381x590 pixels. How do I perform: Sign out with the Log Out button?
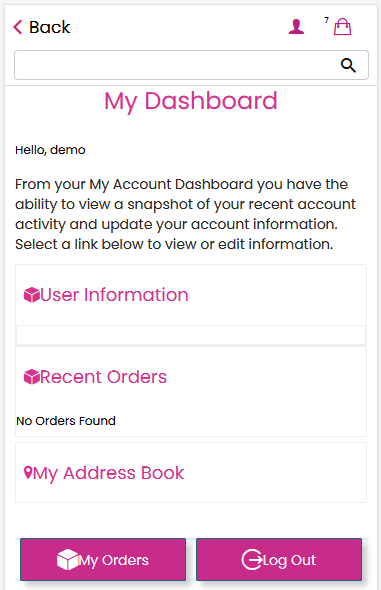click(x=279, y=560)
